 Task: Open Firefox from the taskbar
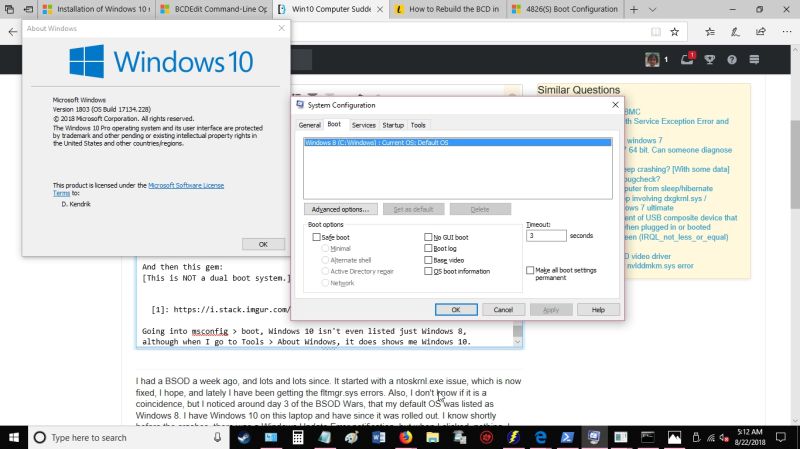406,437
